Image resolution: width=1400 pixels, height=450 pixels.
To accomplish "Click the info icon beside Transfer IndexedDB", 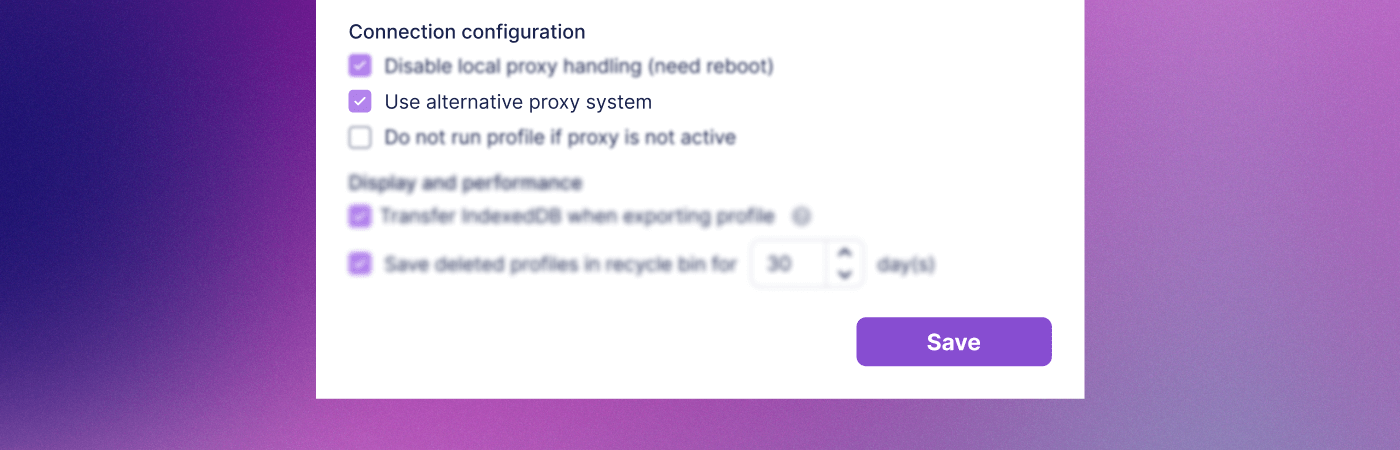I will 801,216.
